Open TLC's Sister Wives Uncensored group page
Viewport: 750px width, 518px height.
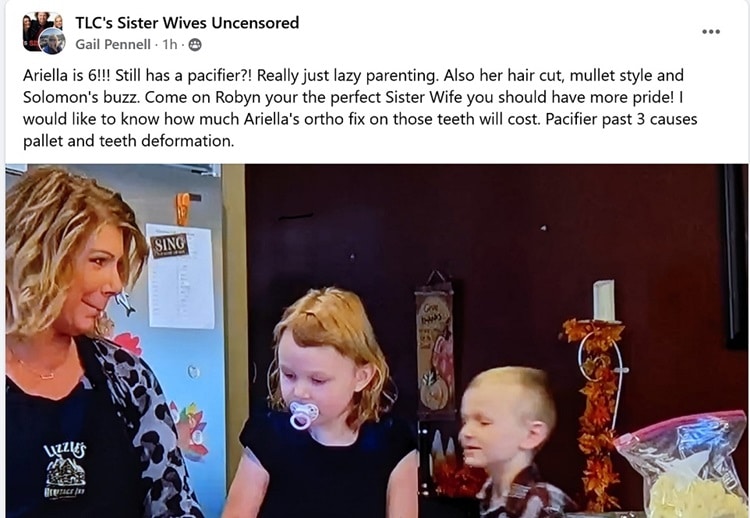click(x=187, y=22)
